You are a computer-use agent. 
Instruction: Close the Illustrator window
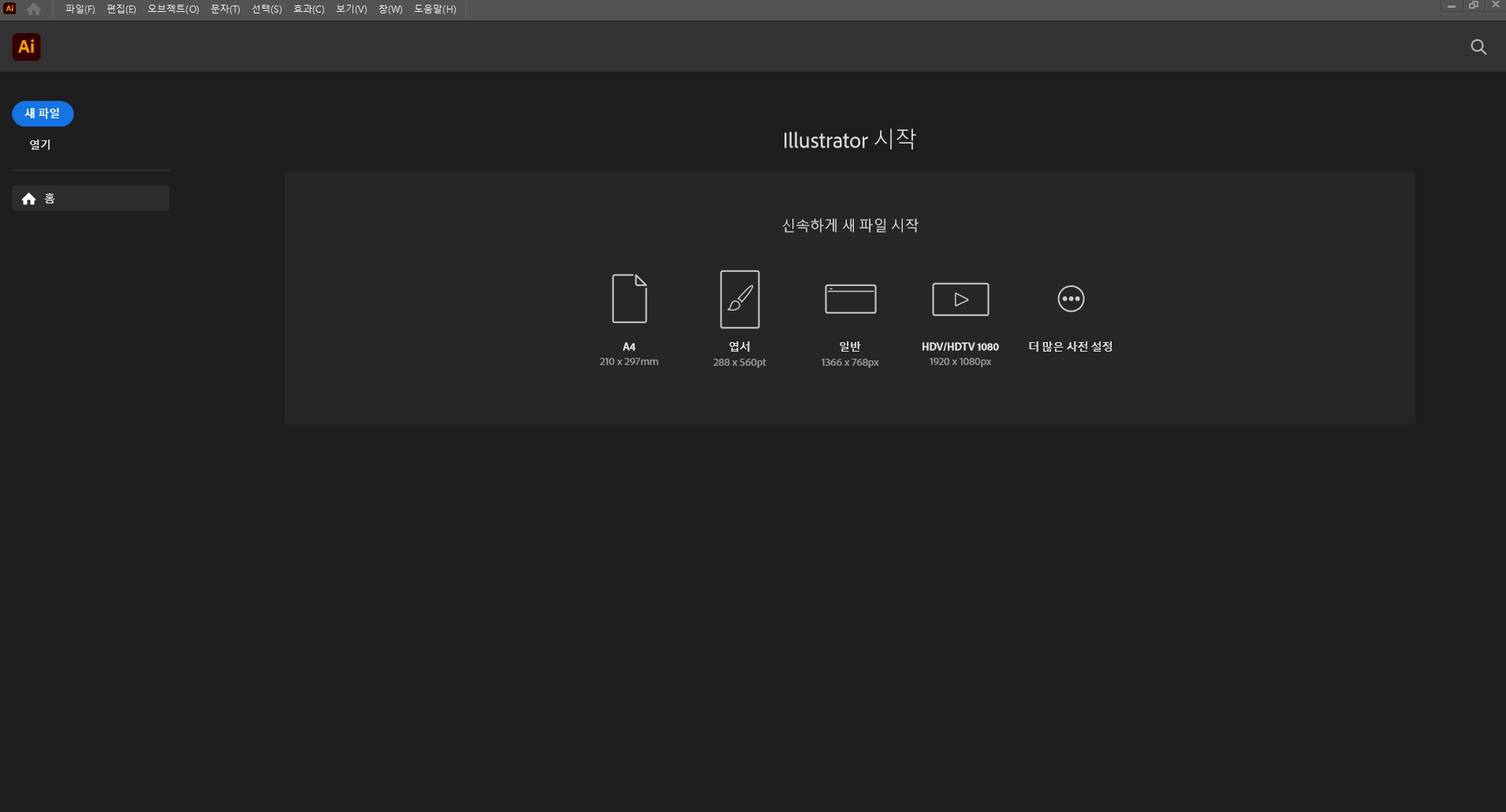point(1496,6)
